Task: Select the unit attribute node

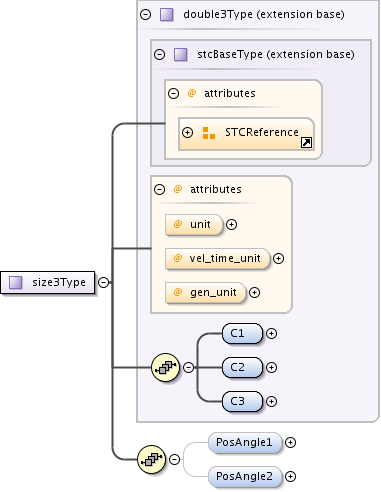Action: pos(194,225)
